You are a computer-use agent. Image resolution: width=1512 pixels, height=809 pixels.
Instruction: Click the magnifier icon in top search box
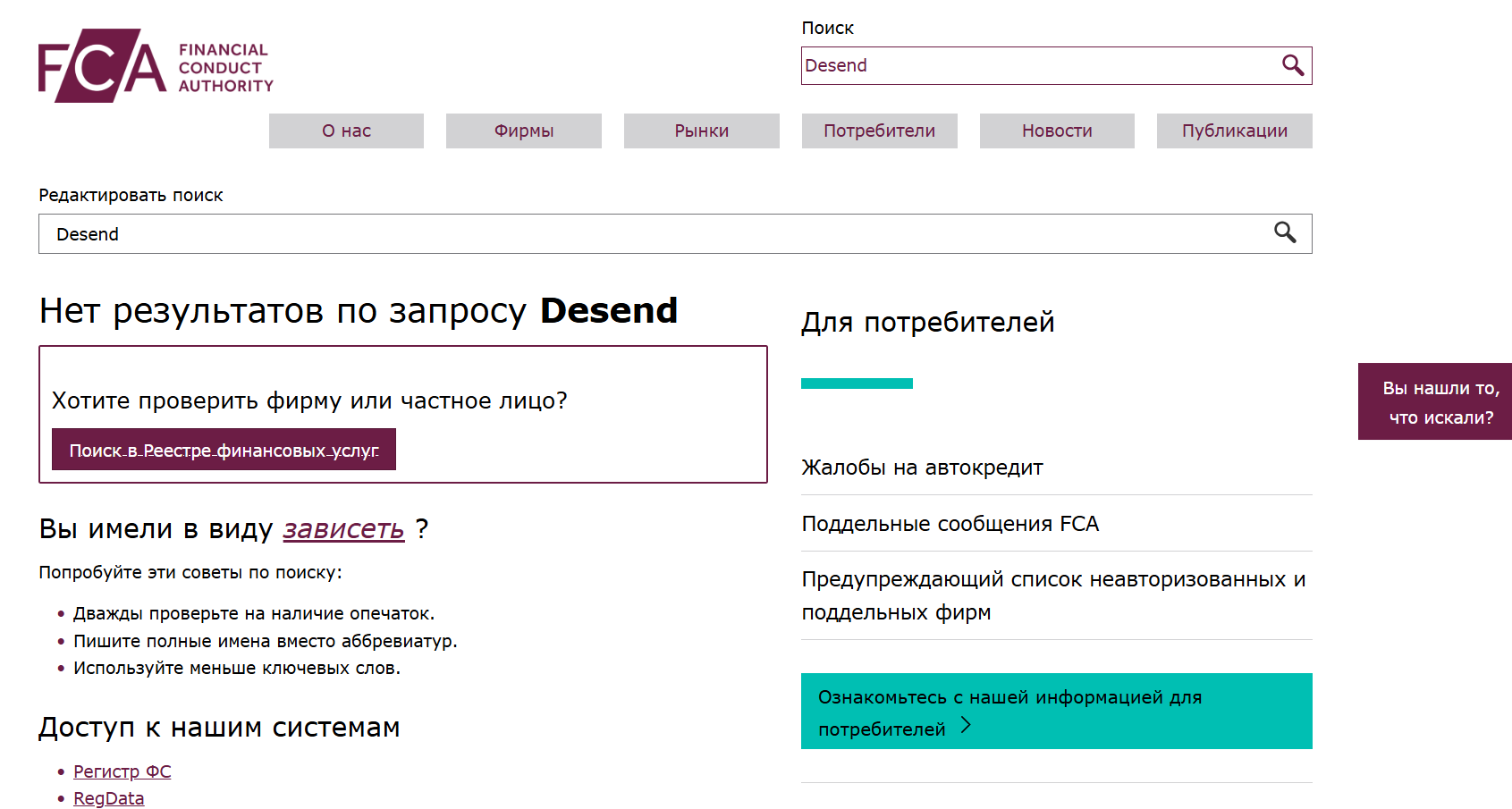click(1292, 65)
